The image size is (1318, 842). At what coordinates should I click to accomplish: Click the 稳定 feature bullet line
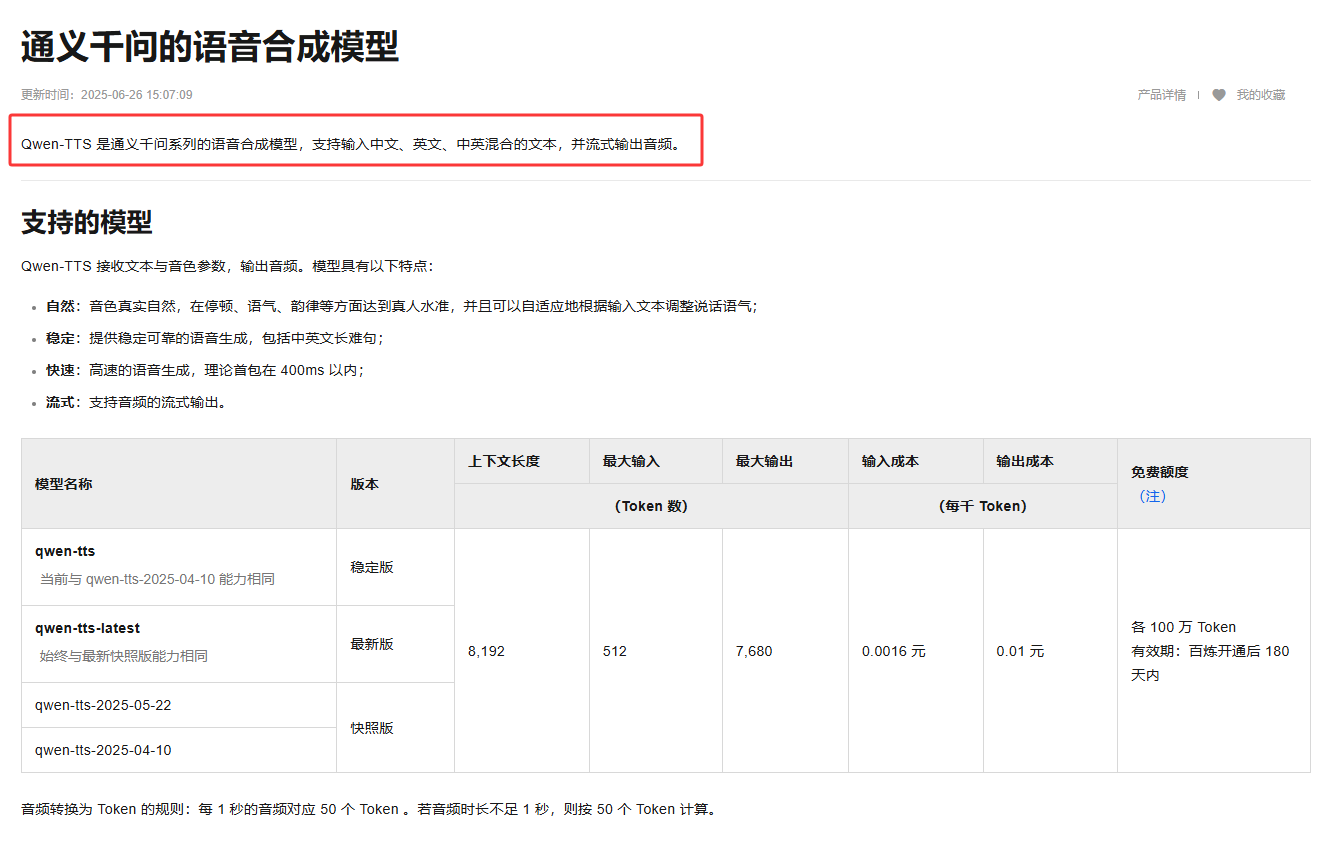[x=214, y=338]
